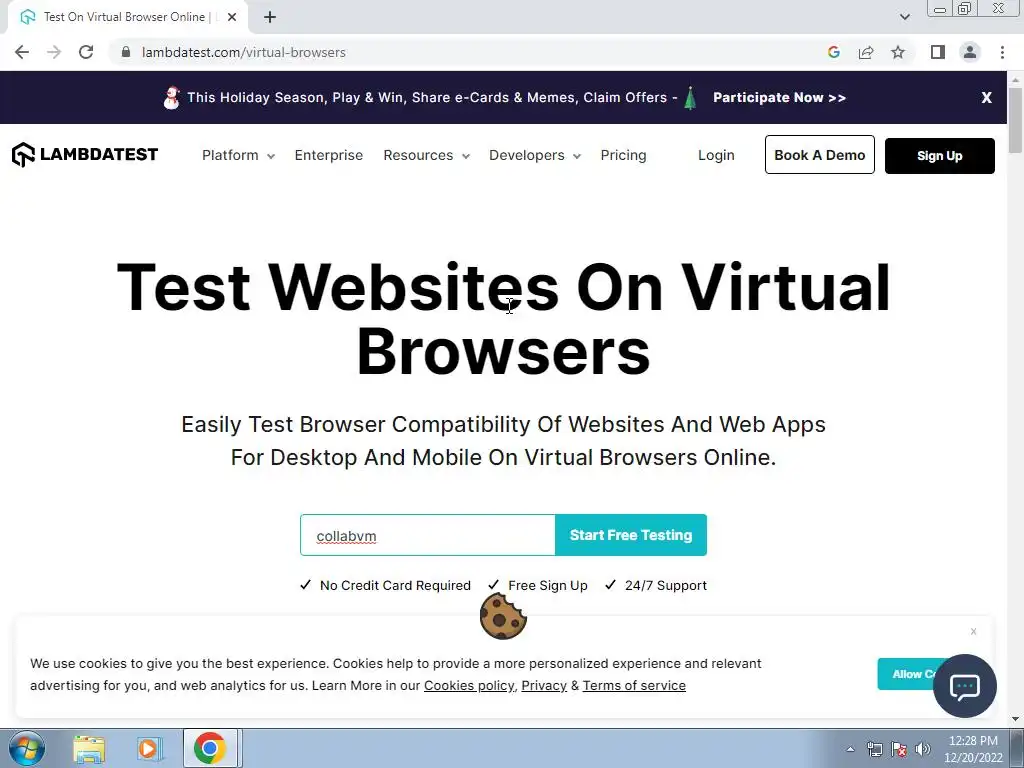The image size is (1024, 768).
Task: Open Chrome three-dot menu
Action: coord(1002,52)
